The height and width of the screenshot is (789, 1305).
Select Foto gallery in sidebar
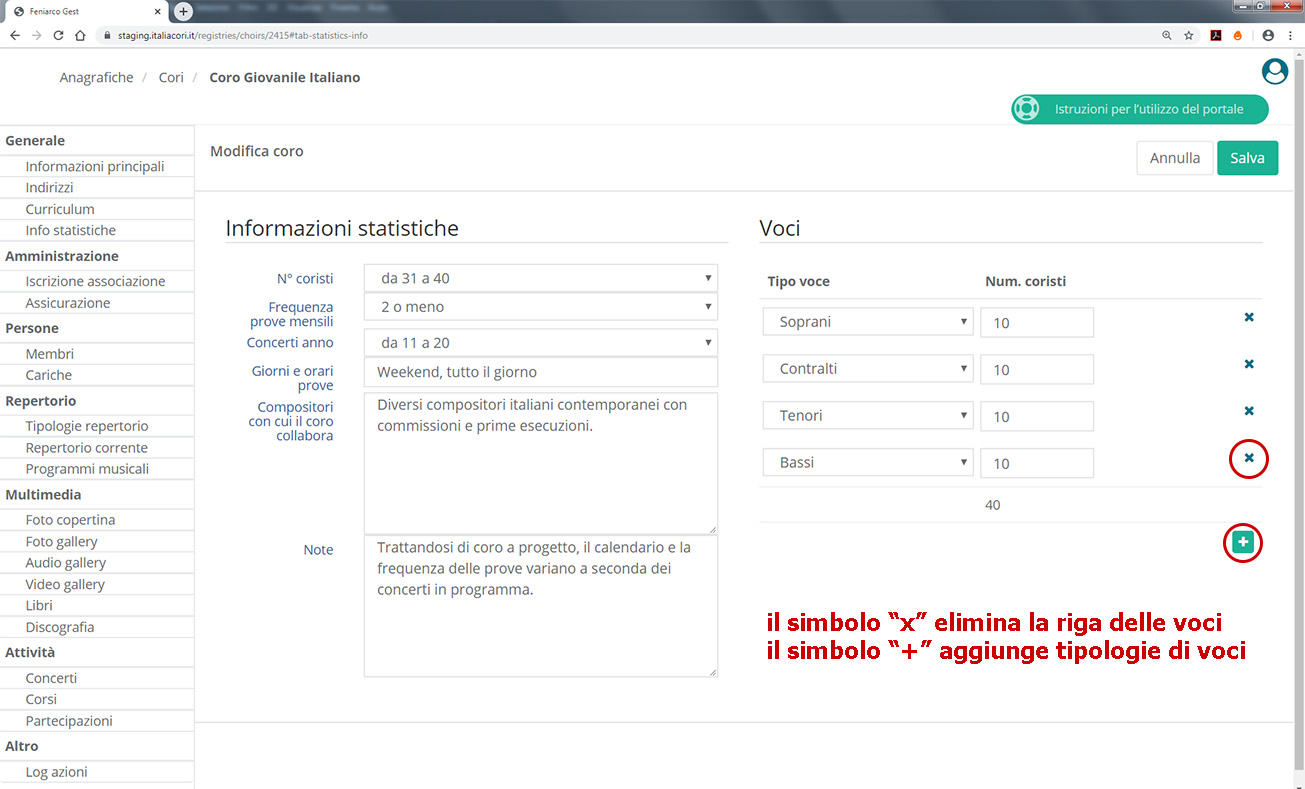(62, 541)
